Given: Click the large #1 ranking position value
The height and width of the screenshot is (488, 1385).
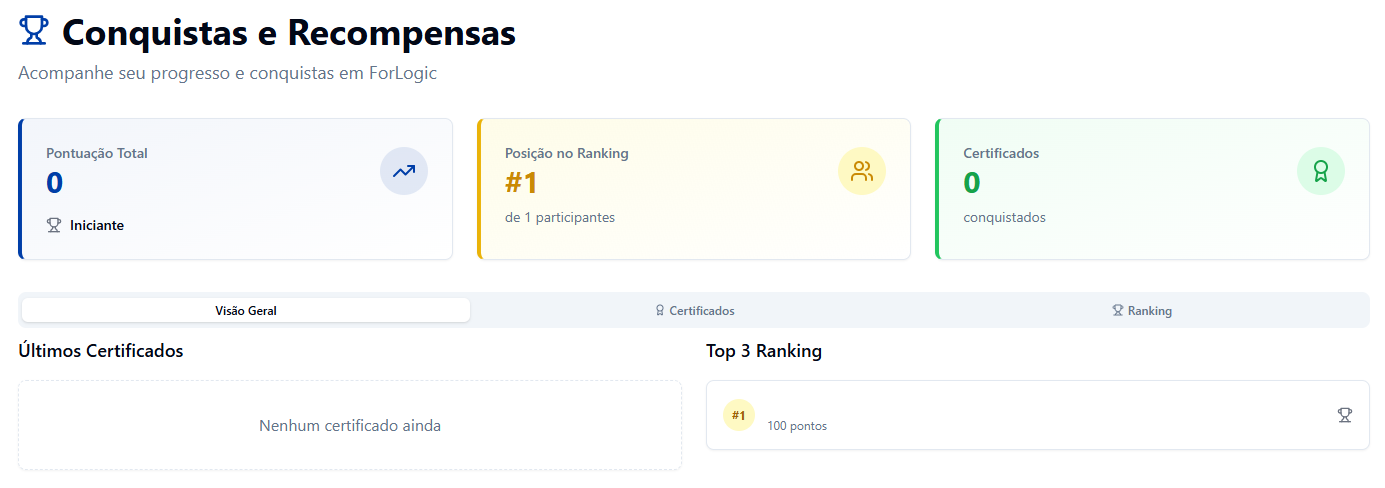Looking at the screenshot, I should coord(522,183).
